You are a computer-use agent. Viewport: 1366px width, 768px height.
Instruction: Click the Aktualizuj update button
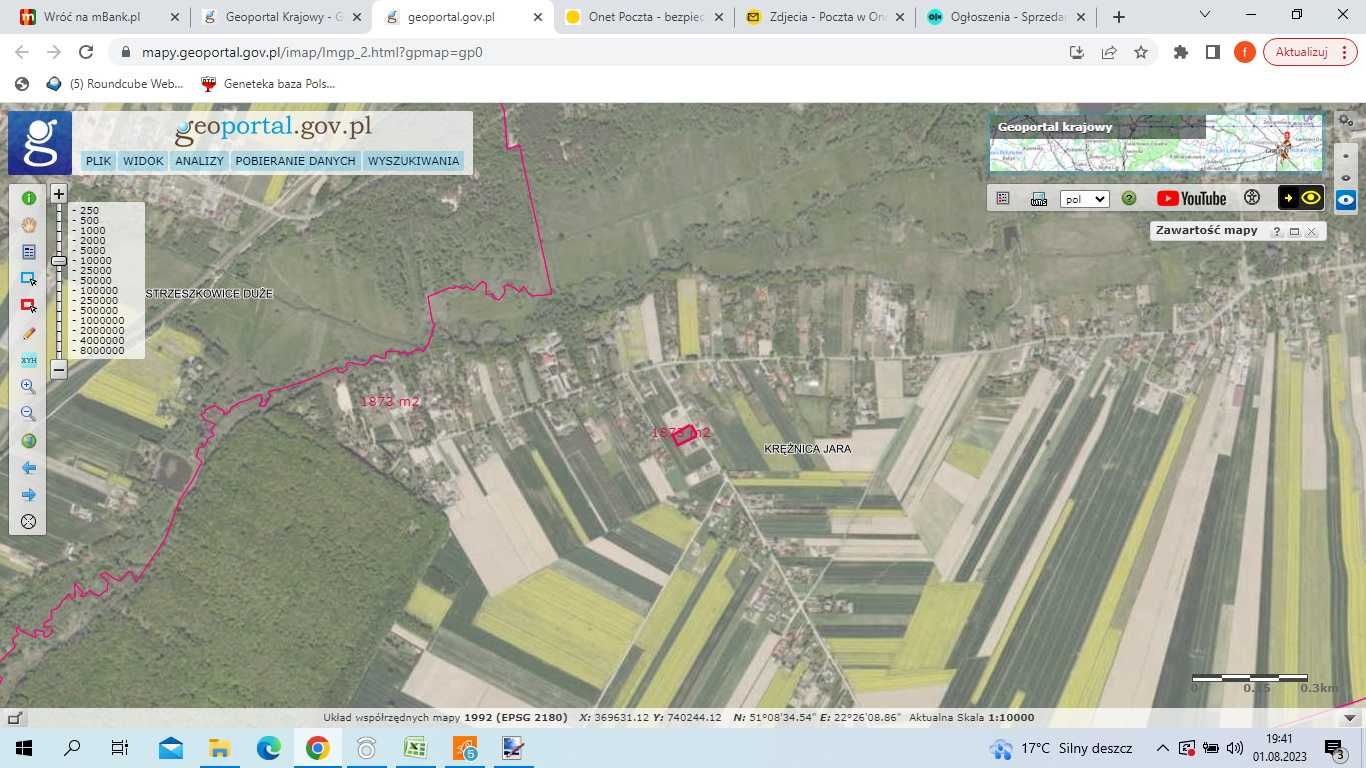tap(1310, 52)
